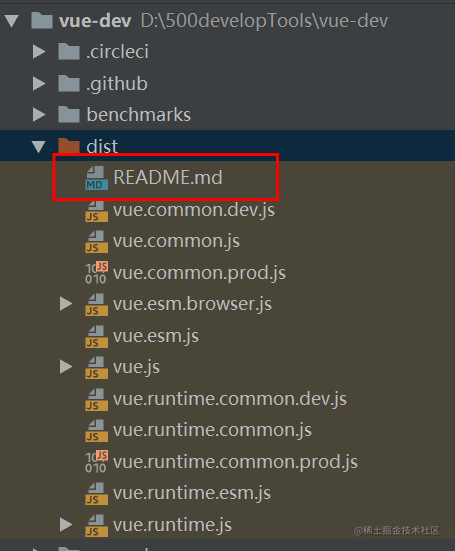Click the vue.runtime.common.prod.js binary icon
Viewport: 455px width, 551px height.
point(96,461)
